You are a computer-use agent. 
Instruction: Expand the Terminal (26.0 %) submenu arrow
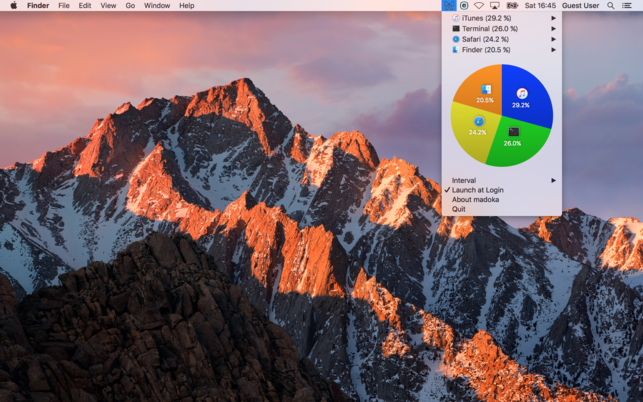(x=553, y=29)
